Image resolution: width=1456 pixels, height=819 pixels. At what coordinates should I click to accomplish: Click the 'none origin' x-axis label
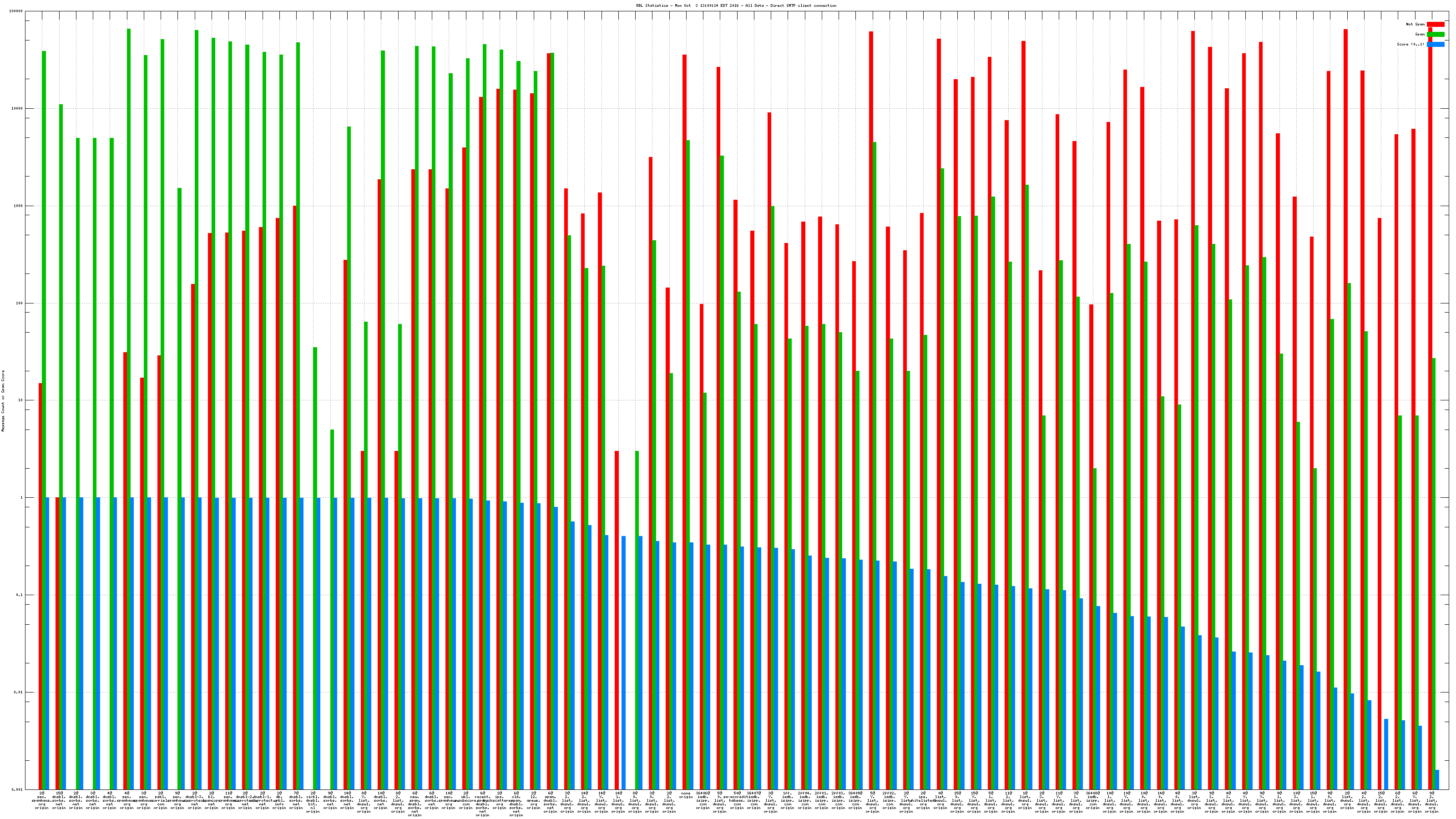pos(686,795)
